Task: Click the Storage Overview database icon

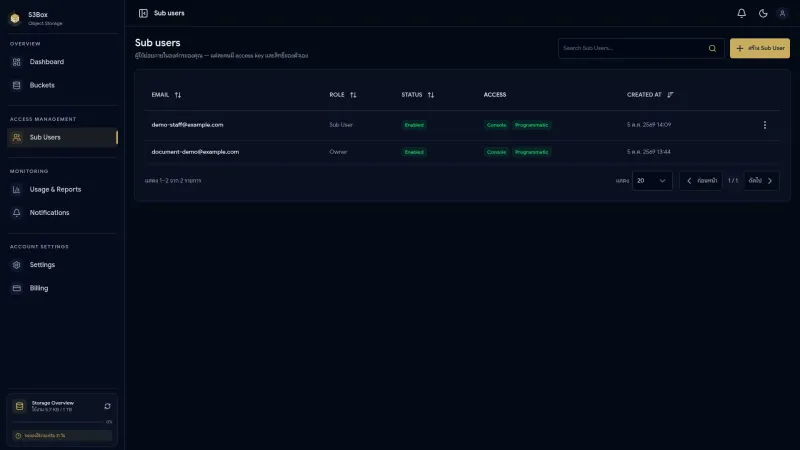Action: tap(19, 407)
